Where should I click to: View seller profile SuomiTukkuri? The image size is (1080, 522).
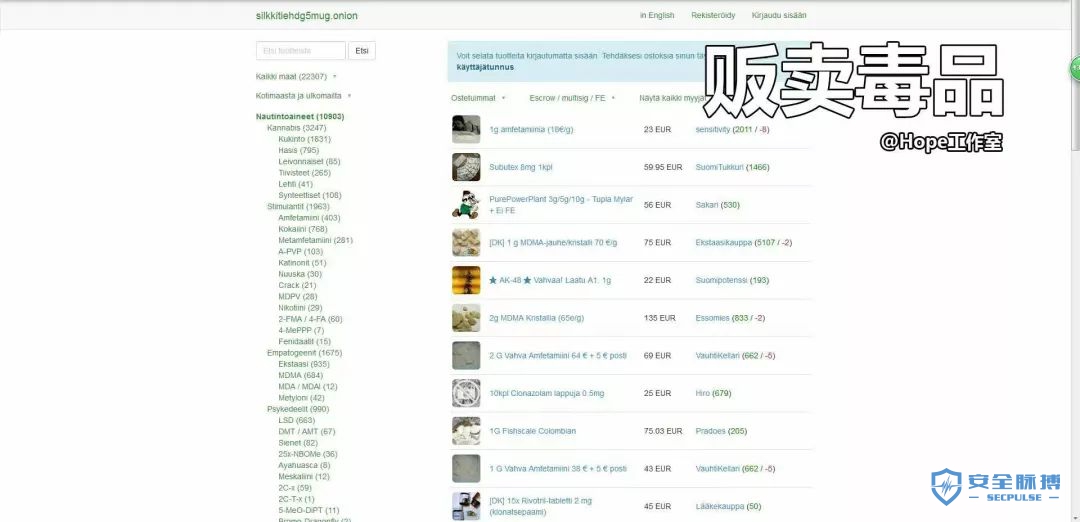point(720,167)
